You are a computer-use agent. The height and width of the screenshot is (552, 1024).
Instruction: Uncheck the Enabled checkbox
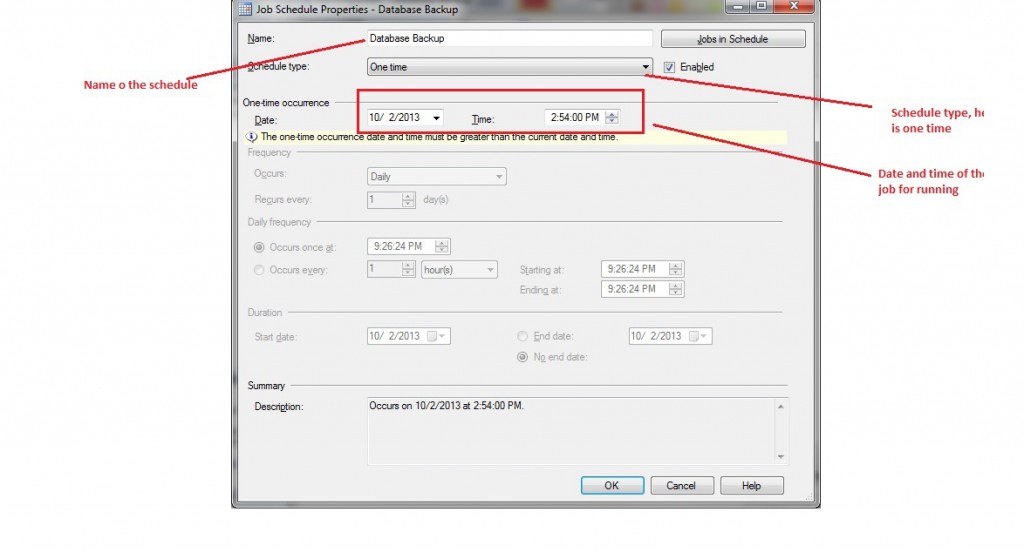[x=670, y=67]
